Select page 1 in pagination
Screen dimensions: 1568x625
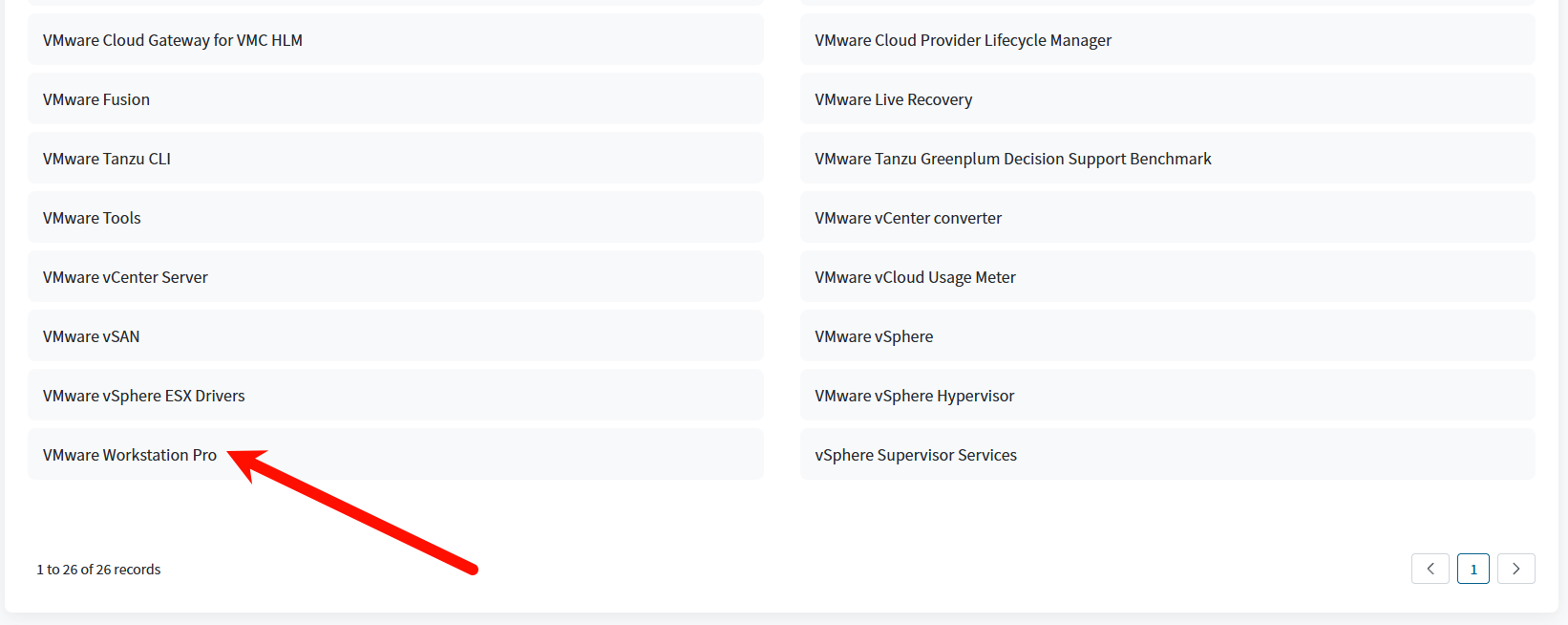point(1473,569)
